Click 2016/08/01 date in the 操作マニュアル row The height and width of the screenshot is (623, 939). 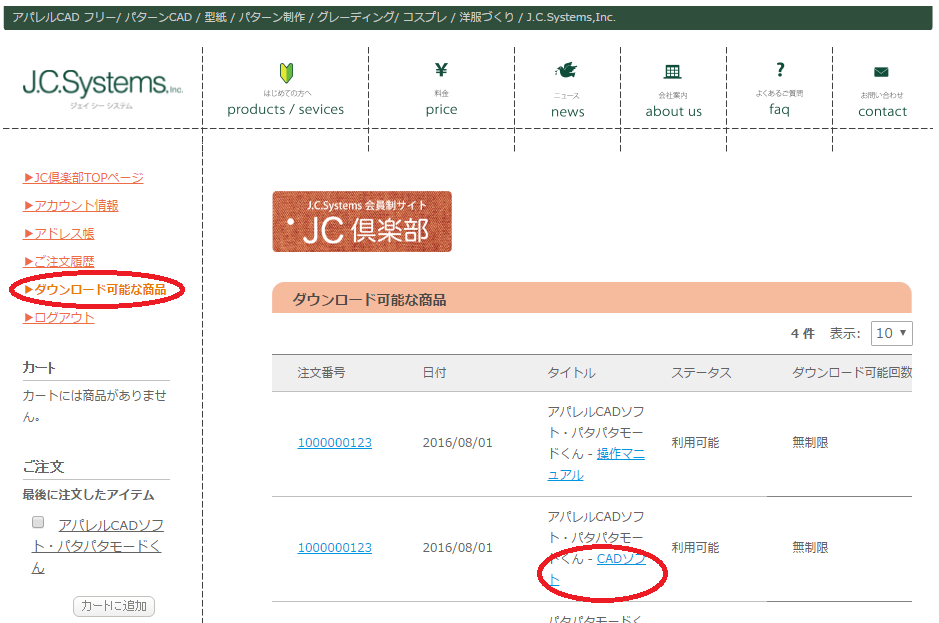pyautogui.click(x=458, y=443)
